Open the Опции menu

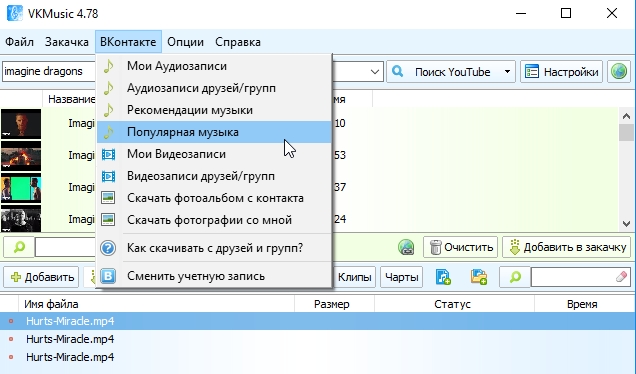185,42
